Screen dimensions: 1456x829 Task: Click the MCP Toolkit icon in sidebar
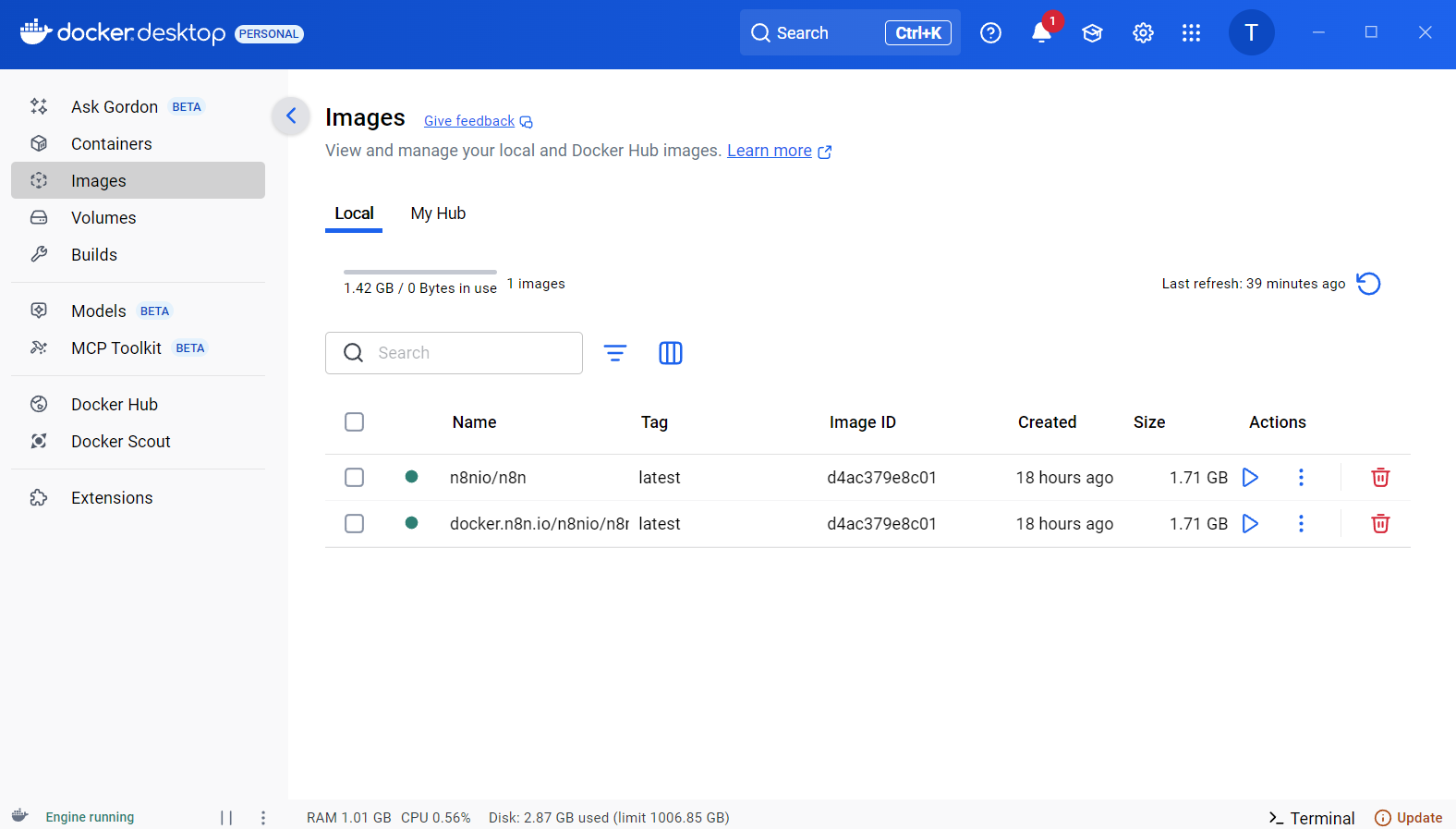click(x=39, y=347)
